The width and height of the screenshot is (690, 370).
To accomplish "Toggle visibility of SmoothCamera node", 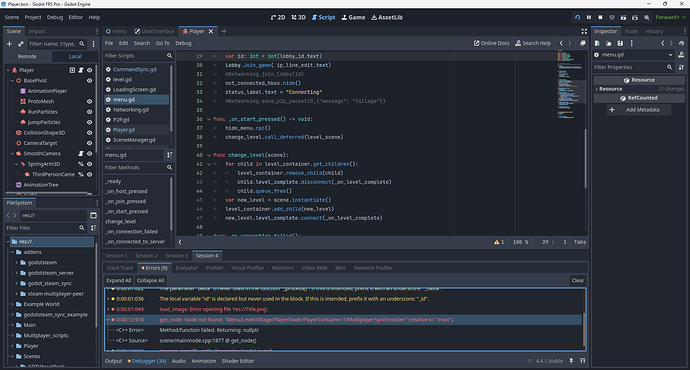I will coord(89,154).
